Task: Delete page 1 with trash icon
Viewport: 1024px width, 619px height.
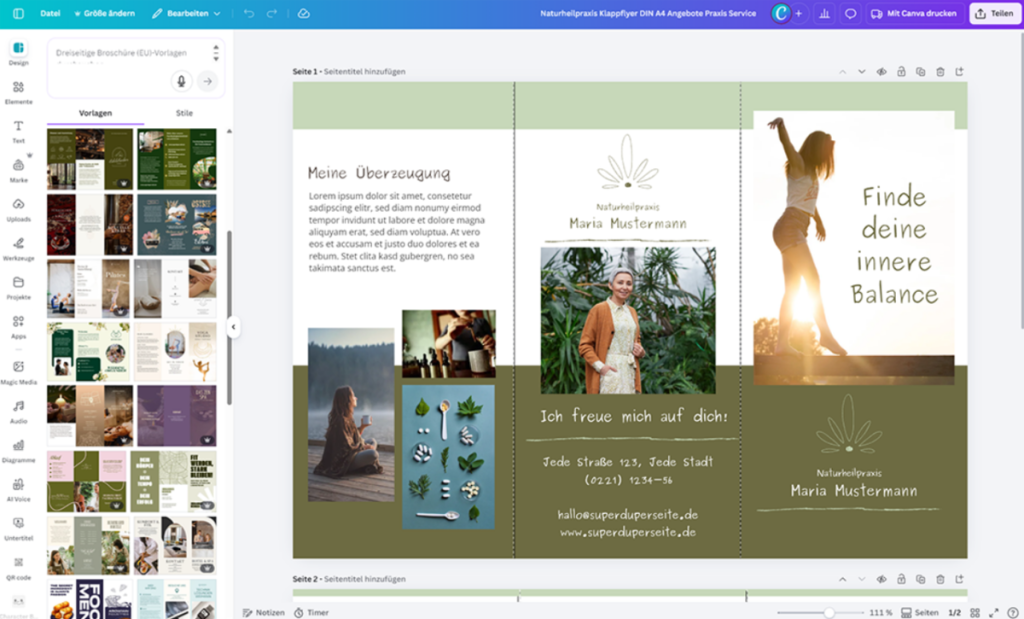Action: (940, 72)
